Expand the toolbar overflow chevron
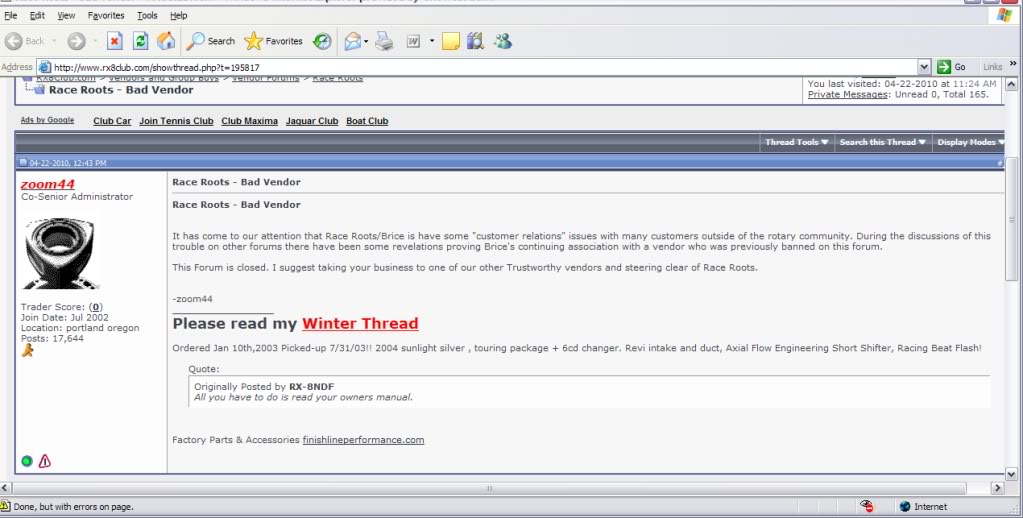 pos(1013,64)
